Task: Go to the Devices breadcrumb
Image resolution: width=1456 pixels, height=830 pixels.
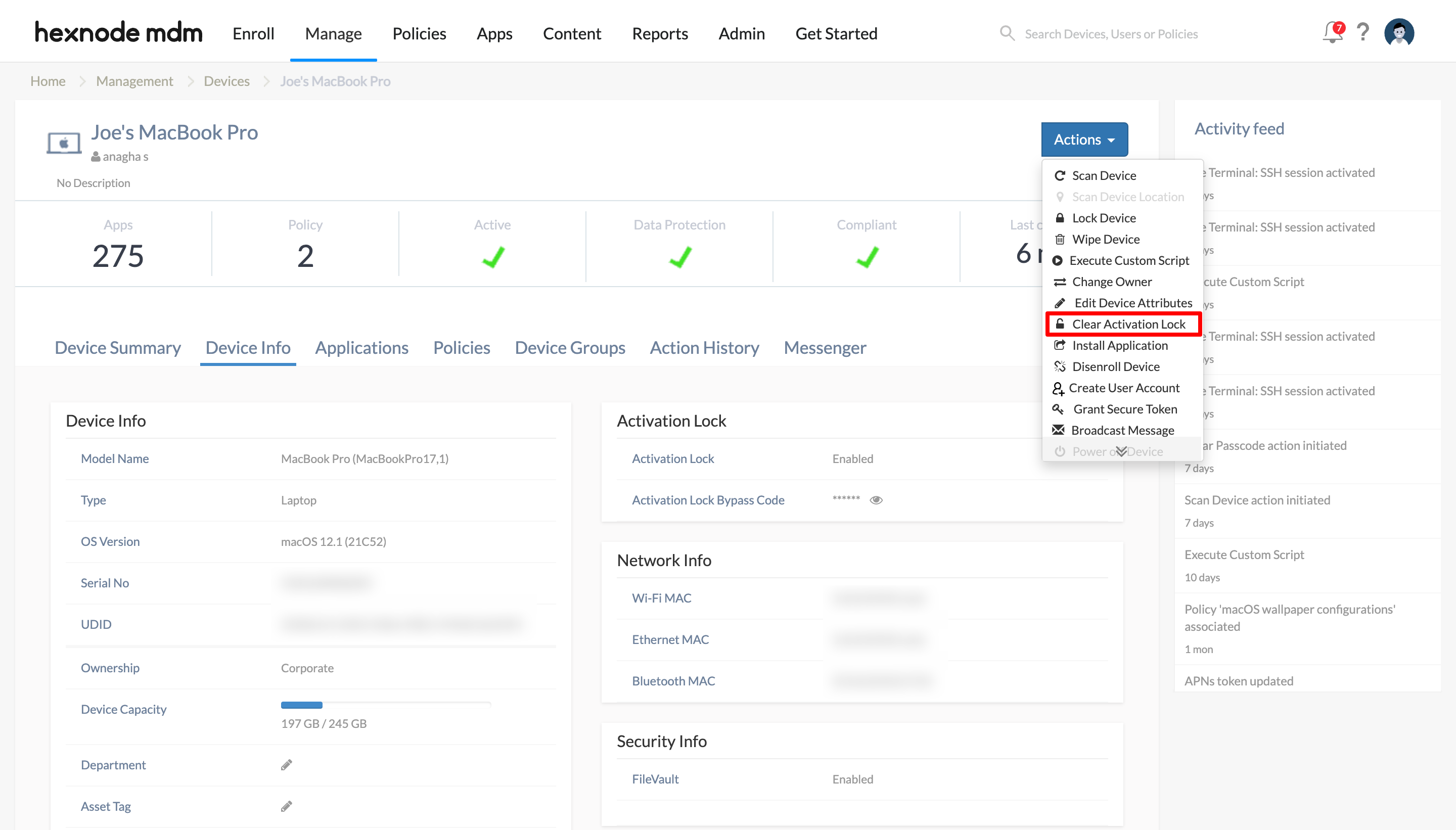Action: [226, 81]
